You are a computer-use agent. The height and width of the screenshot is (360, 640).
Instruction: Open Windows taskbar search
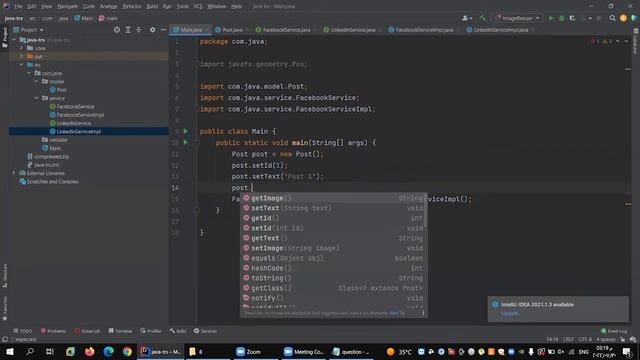pyautogui.click(x=30, y=351)
